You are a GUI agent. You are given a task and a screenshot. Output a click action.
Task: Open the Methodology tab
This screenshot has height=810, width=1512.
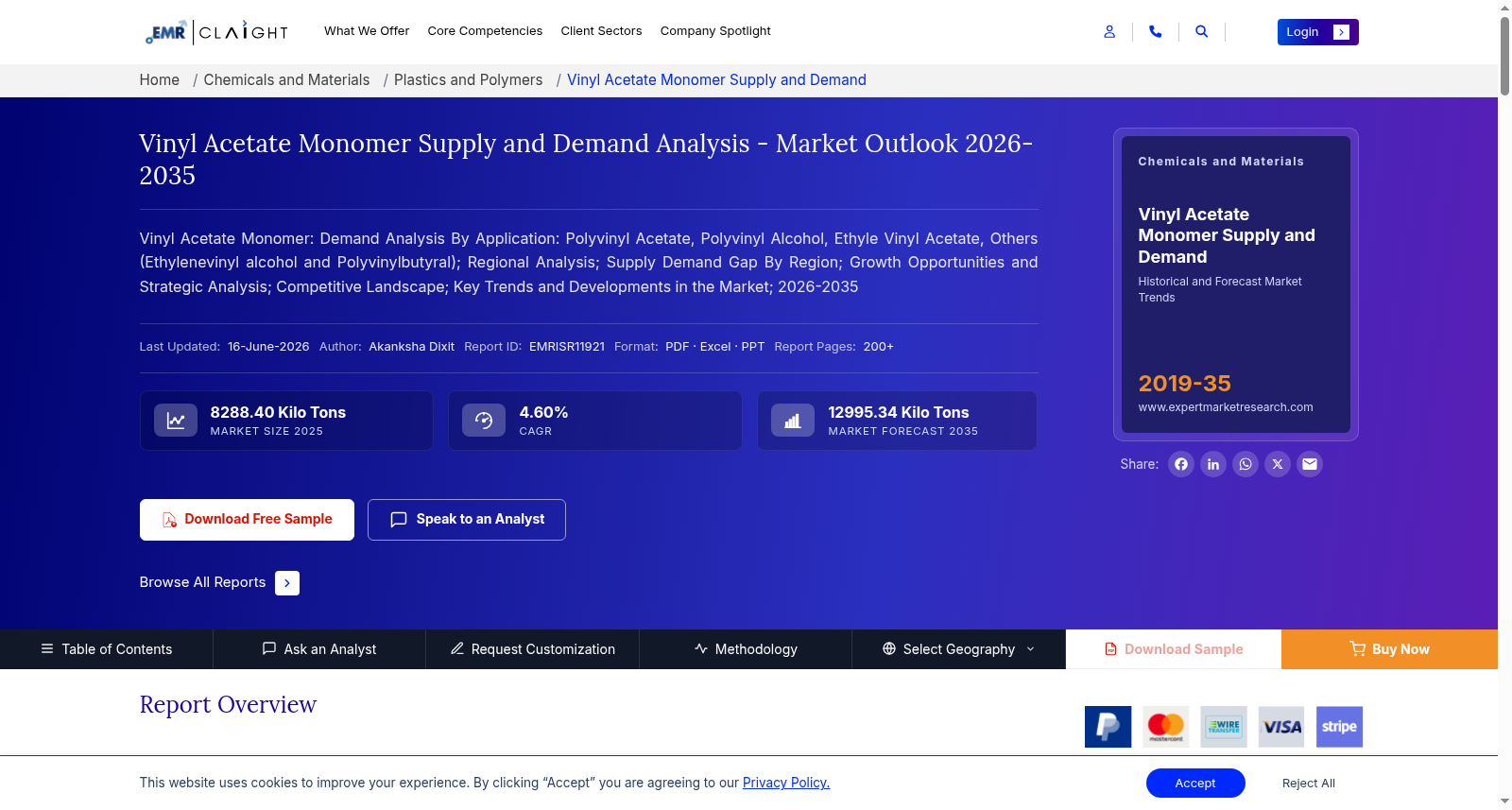point(746,649)
